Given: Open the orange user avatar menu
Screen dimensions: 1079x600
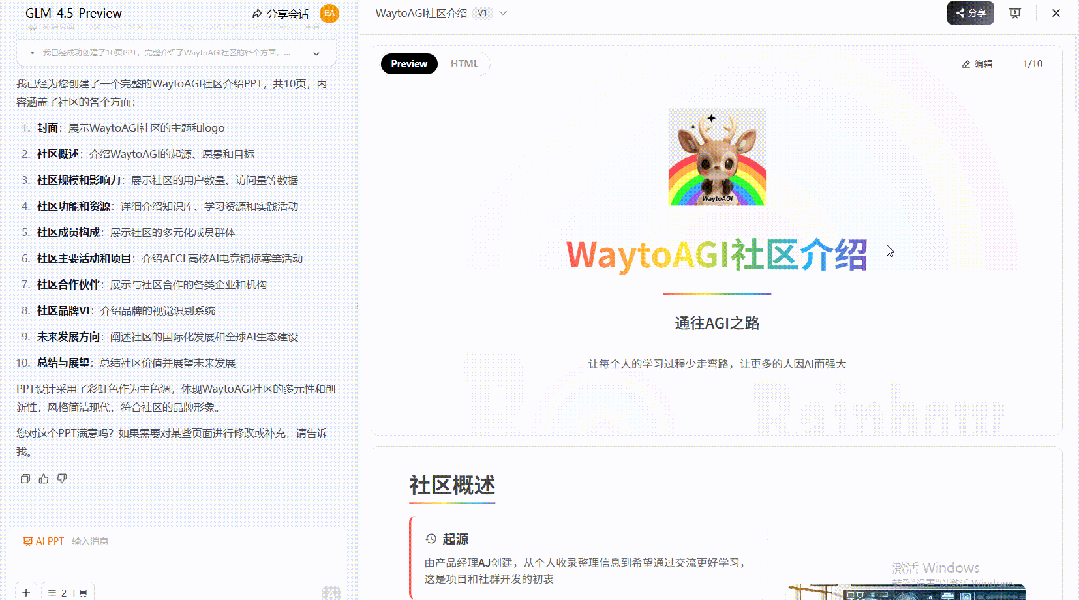Looking at the screenshot, I should 330,13.
